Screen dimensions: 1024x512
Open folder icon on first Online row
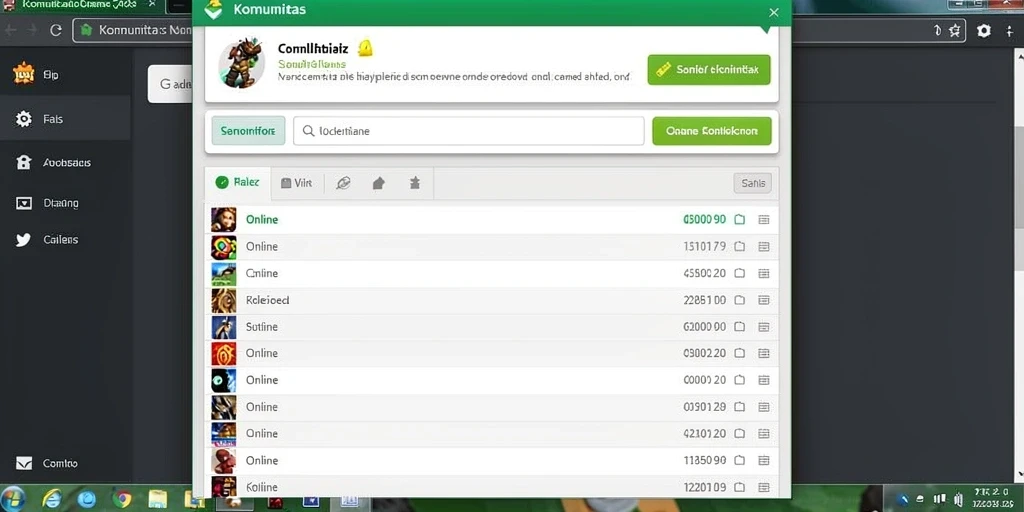[739, 219]
